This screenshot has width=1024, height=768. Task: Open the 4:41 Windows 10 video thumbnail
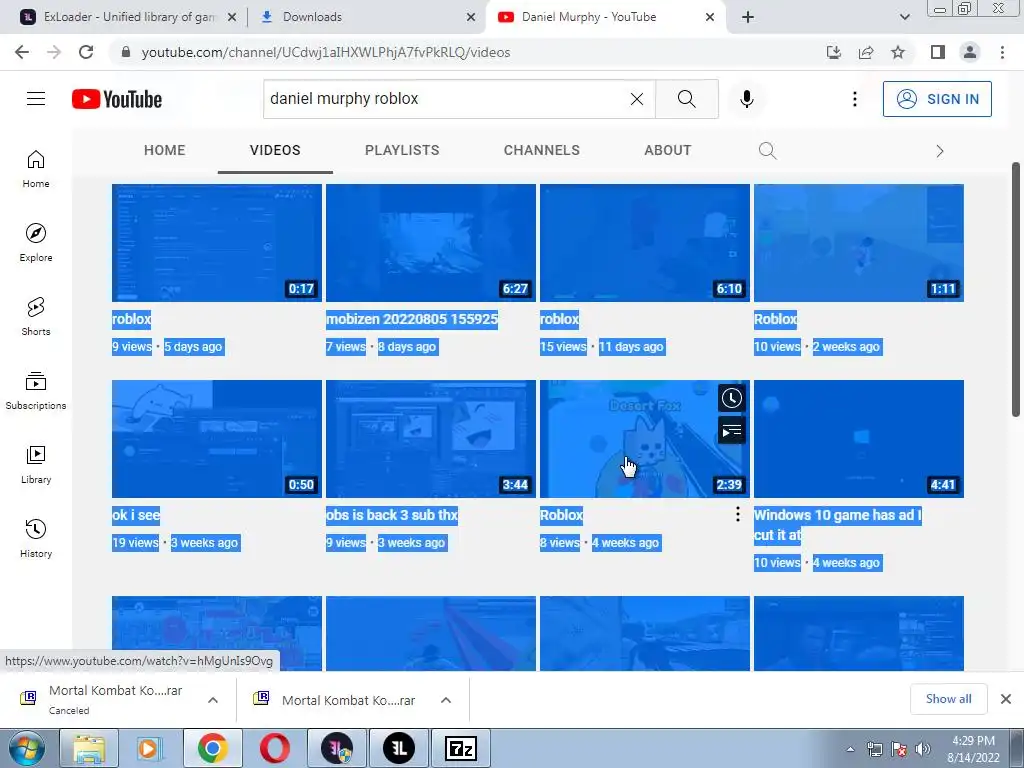coord(859,438)
